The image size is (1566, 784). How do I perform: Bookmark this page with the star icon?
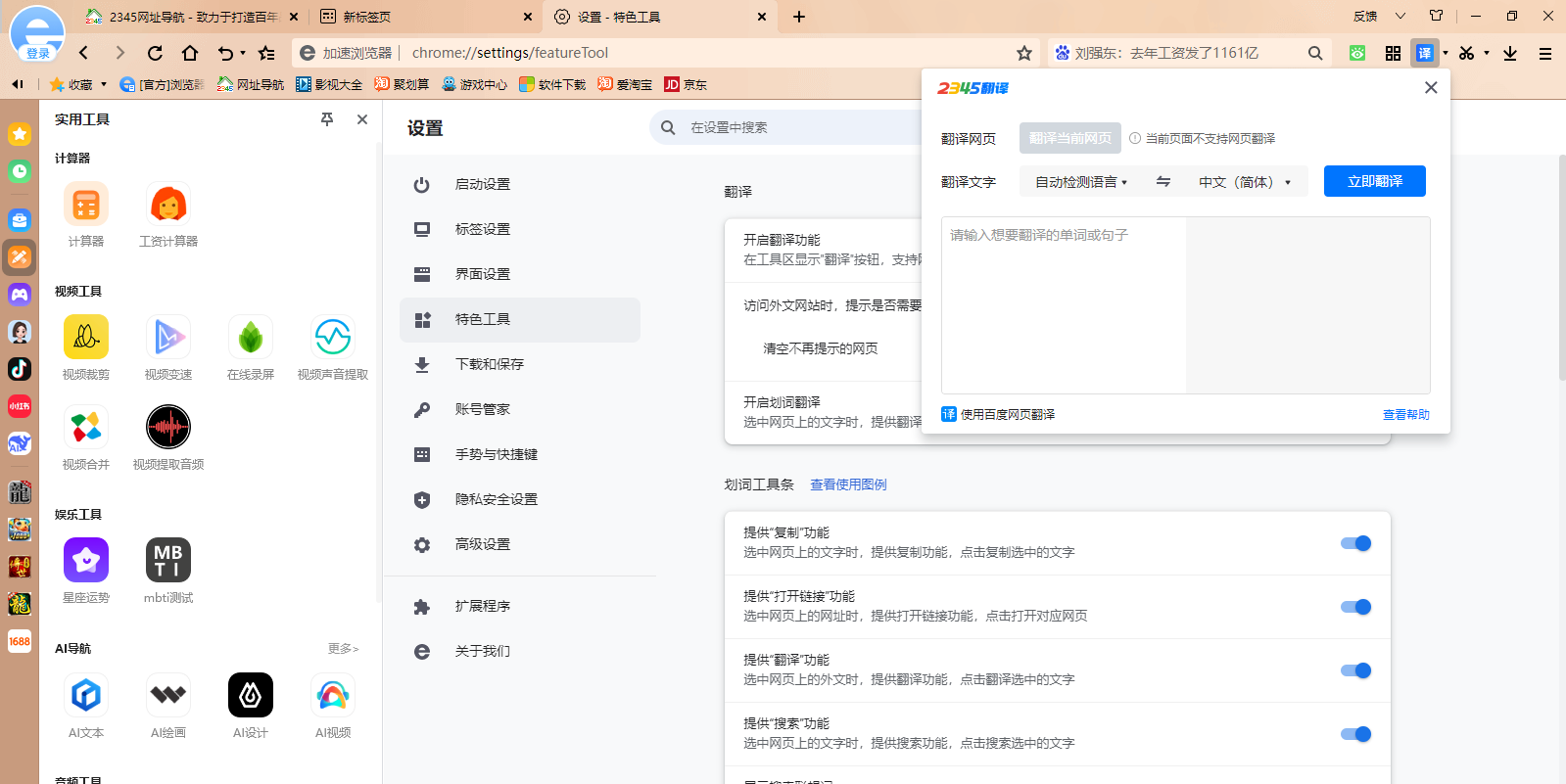[x=1024, y=53]
